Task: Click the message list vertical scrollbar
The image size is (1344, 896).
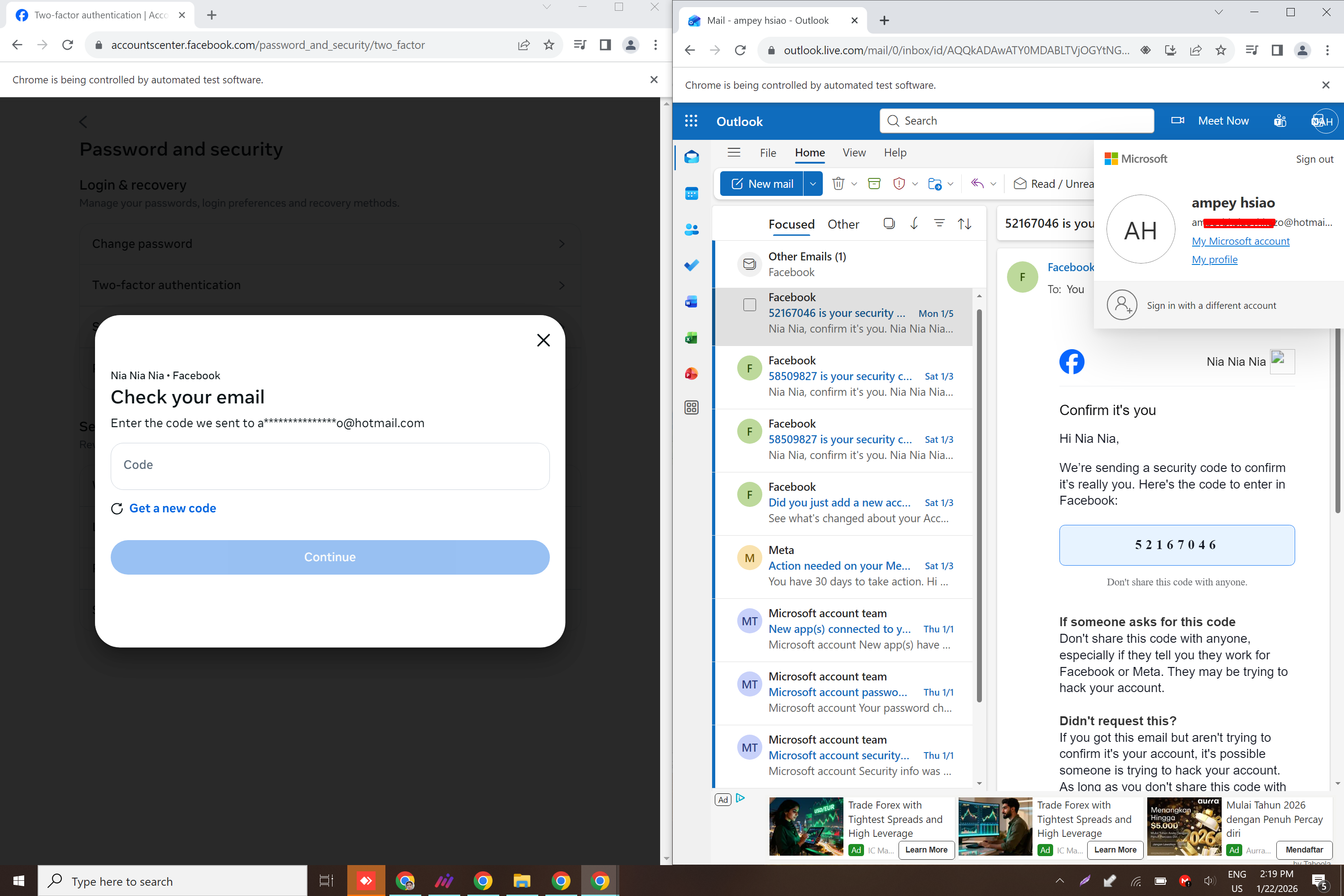Action: coord(979,506)
